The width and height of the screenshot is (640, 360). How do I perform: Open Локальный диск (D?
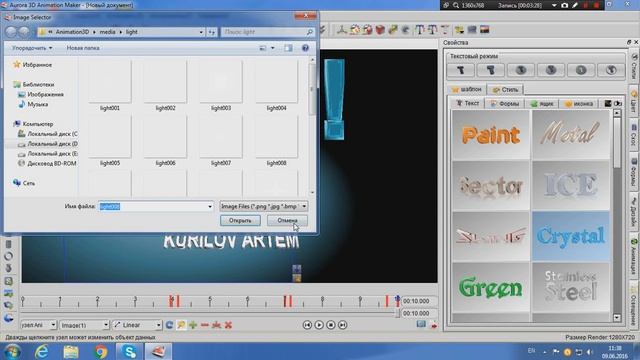point(52,144)
